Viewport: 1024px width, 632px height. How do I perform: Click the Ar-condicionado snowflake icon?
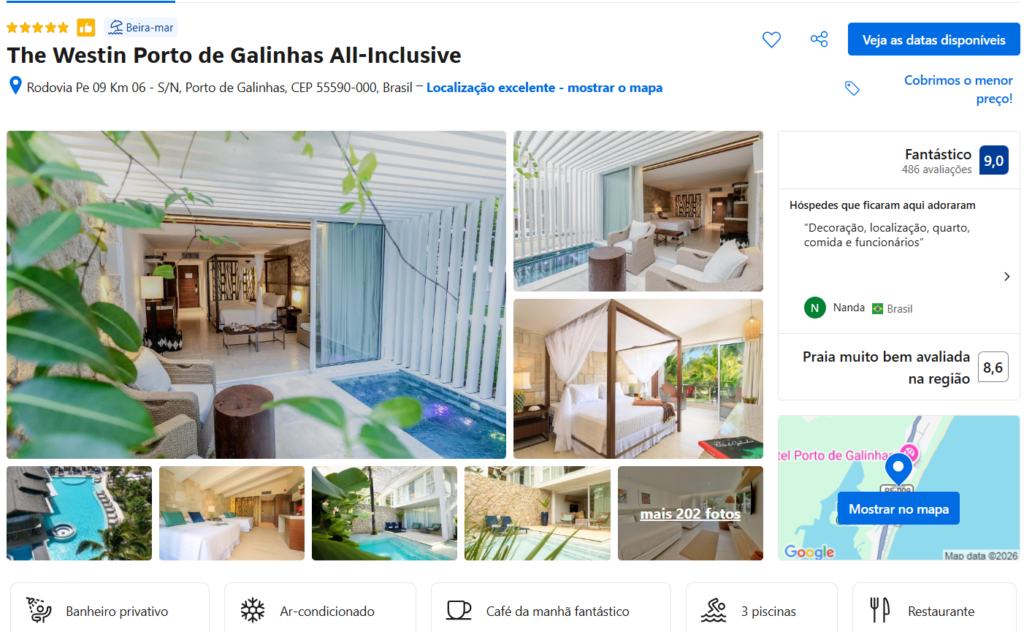252,610
